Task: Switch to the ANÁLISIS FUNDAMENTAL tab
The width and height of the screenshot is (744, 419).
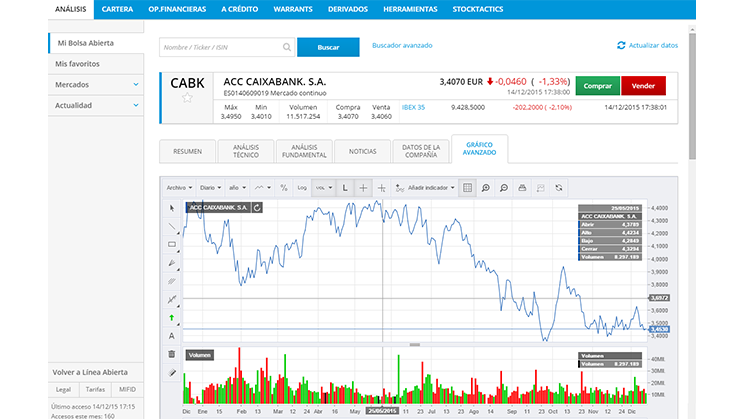Action: coord(304,151)
